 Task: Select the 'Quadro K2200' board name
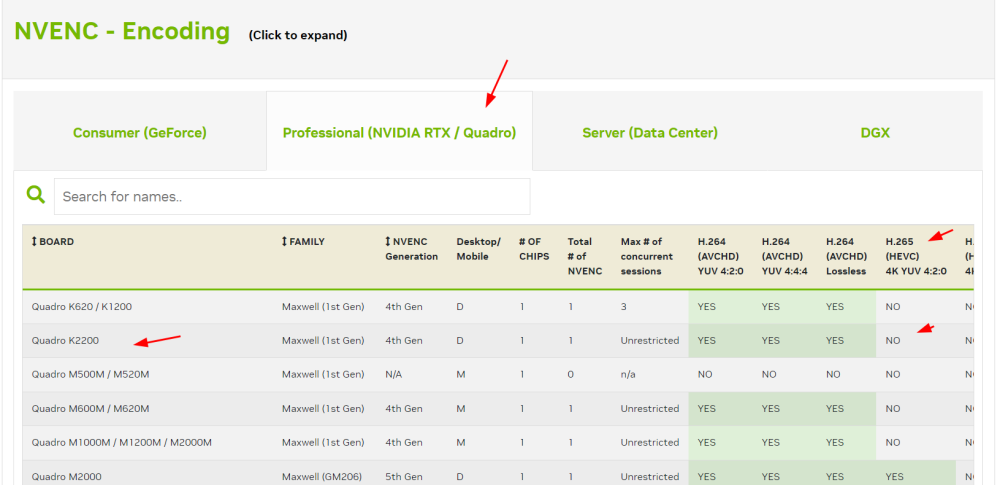[65, 341]
